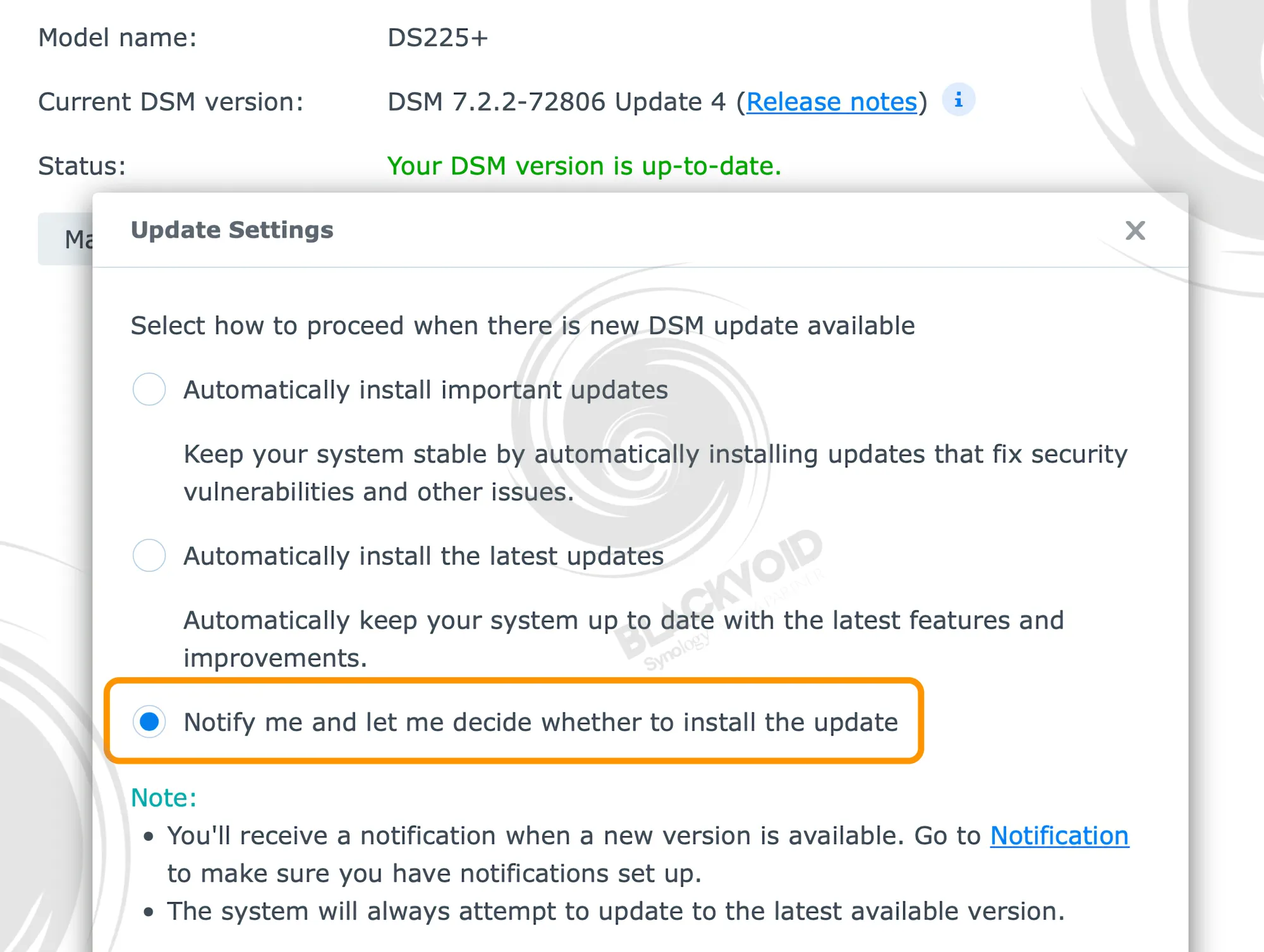This screenshot has width=1264, height=952.
Task: Choose the Automatically install the latest updates radio button
Action: click(149, 555)
